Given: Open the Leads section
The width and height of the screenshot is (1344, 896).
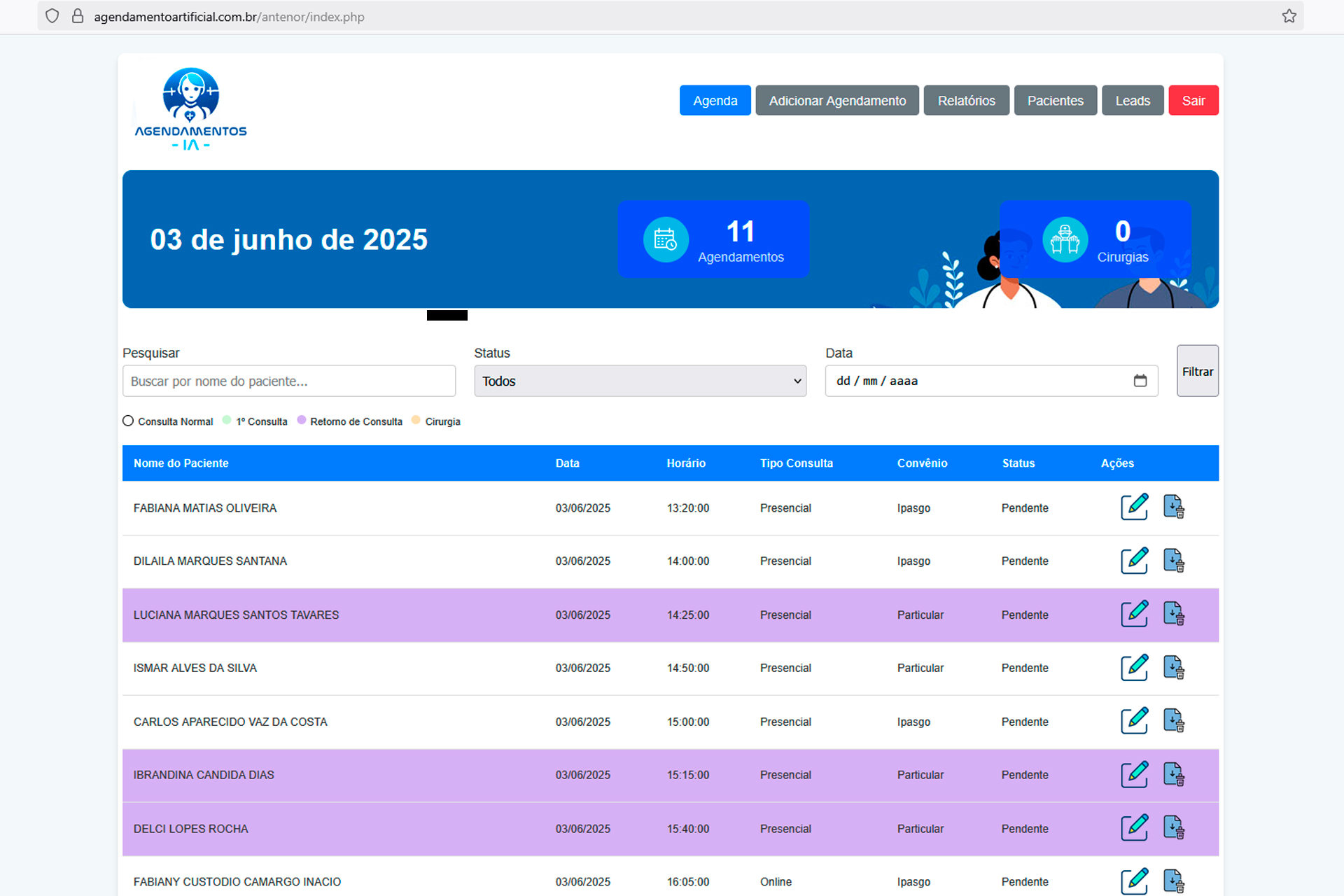Looking at the screenshot, I should click(x=1133, y=100).
